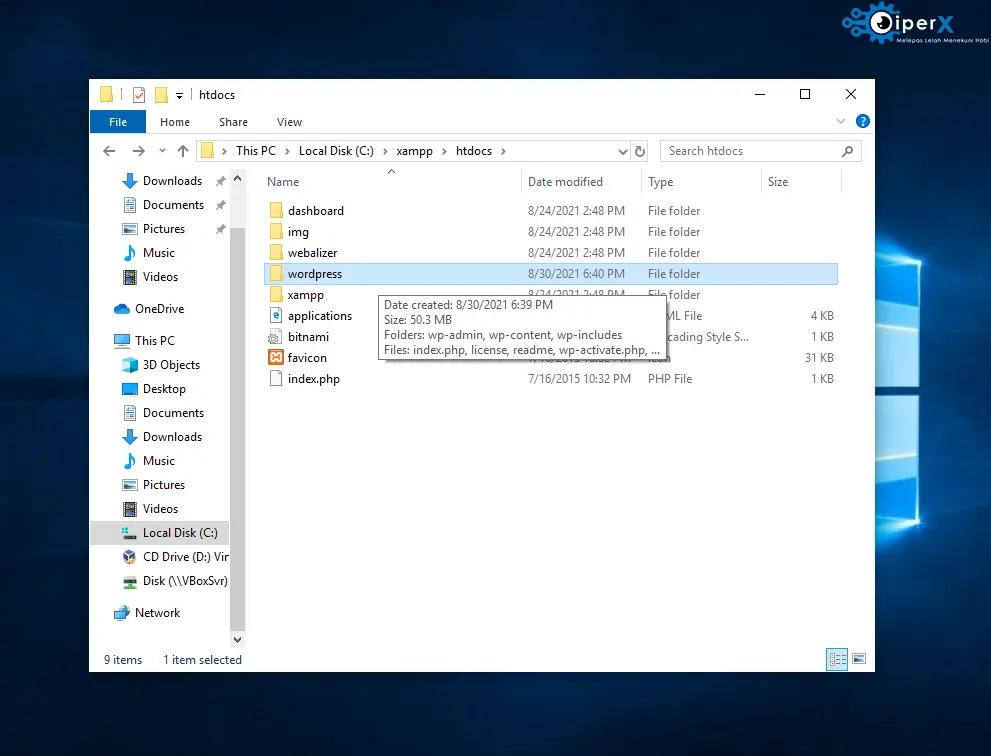Click the Properties icon in quick access toolbar
Image resolution: width=991 pixels, height=756 pixels.
click(139, 95)
